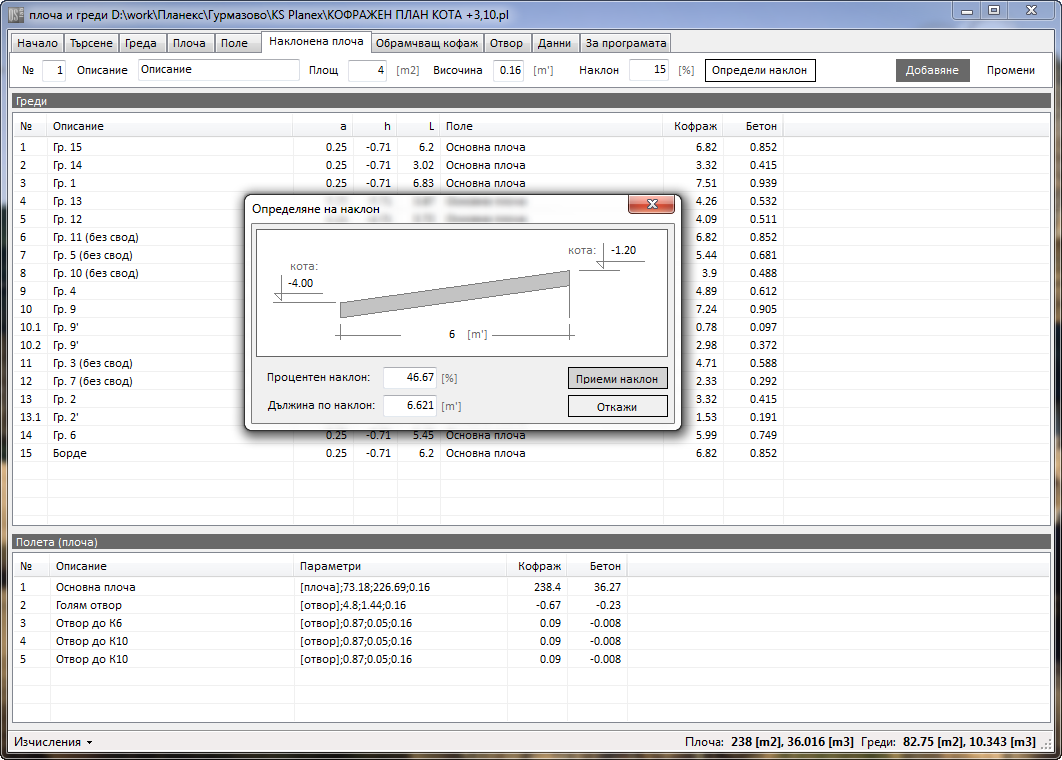Viewport: 1062px width, 760px height.
Task: Click the Описание text input field
Action: click(x=218, y=70)
